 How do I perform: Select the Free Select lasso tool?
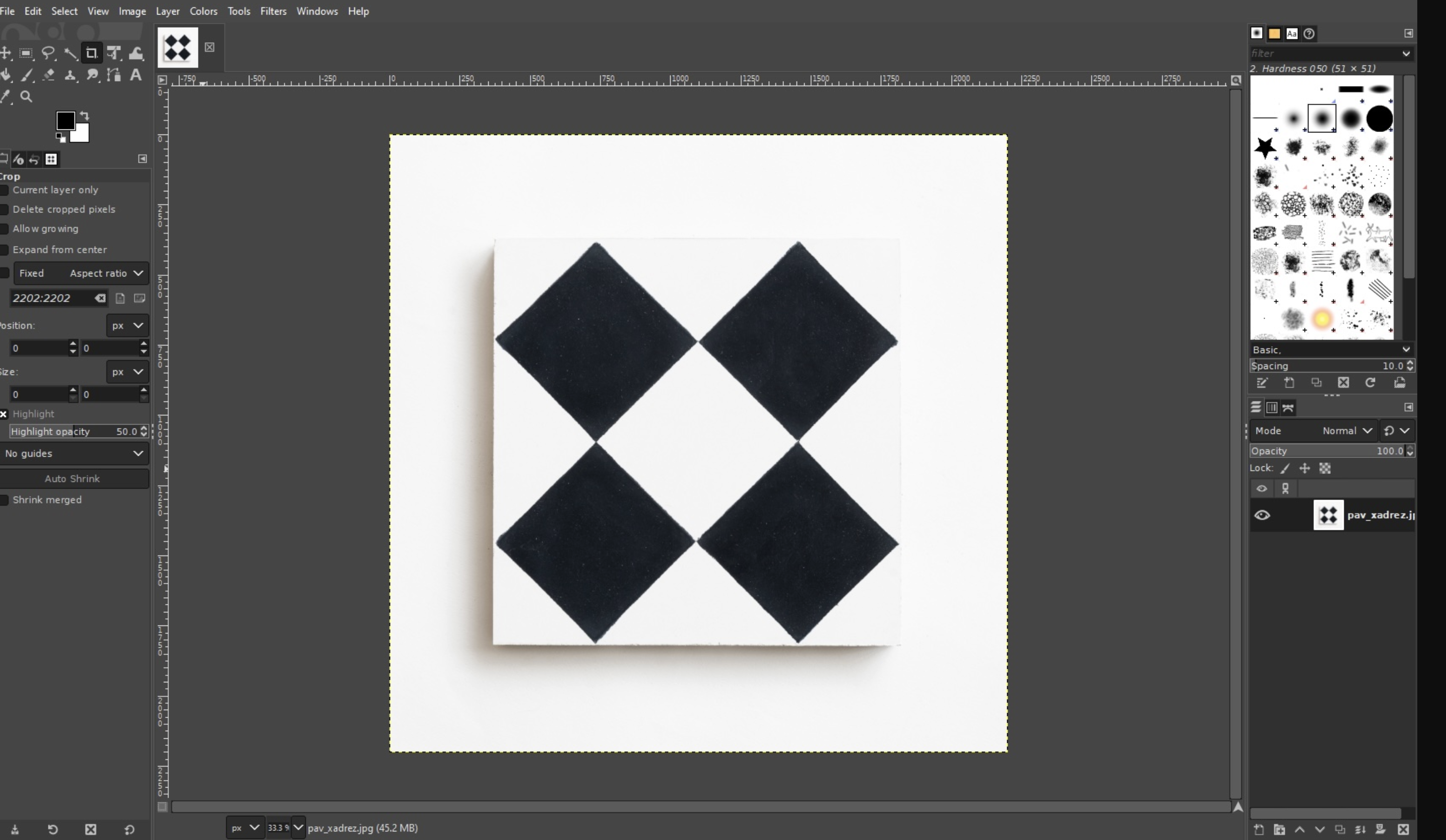[x=48, y=53]
